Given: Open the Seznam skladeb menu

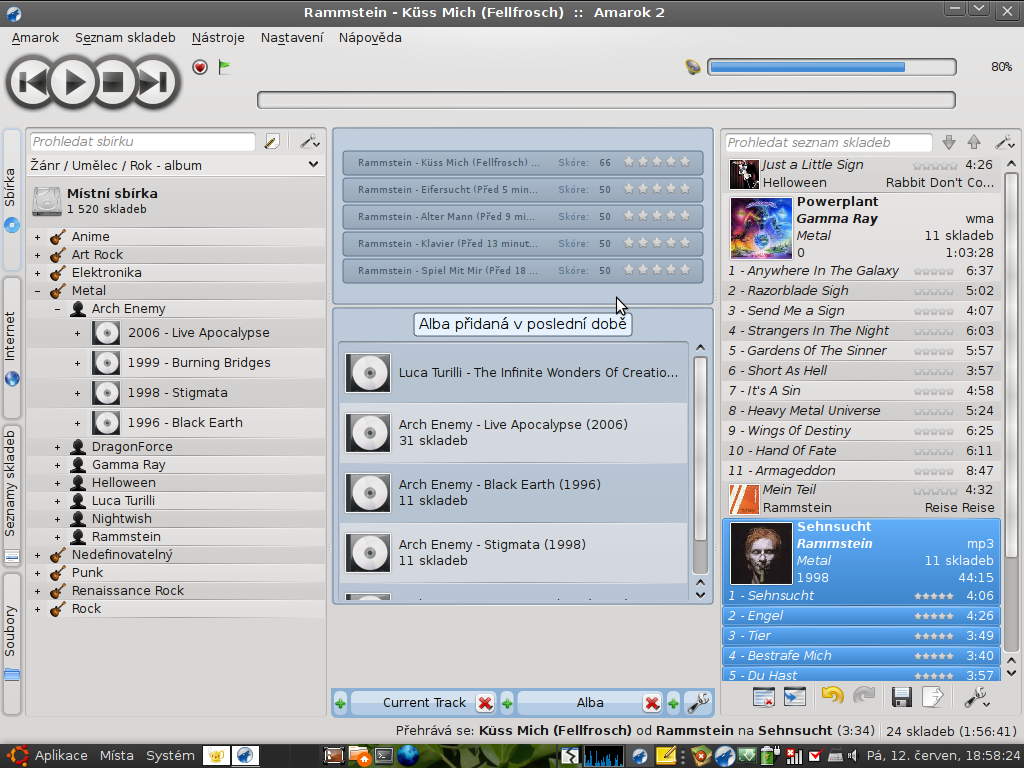Looking at the screenshot, I should click(x=125, y=38).
